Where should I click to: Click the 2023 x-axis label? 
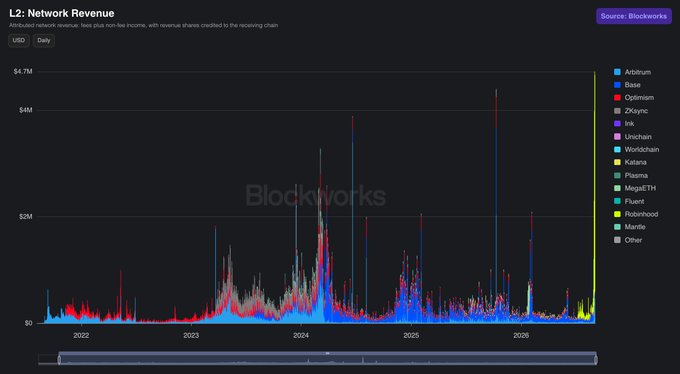click(191, 335)
